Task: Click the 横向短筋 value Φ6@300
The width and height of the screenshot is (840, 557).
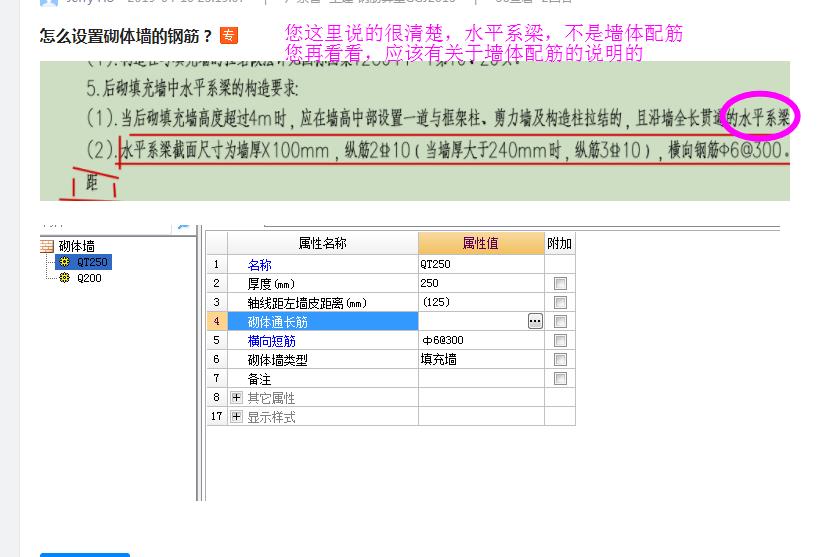Action: [x=481, y=340]
